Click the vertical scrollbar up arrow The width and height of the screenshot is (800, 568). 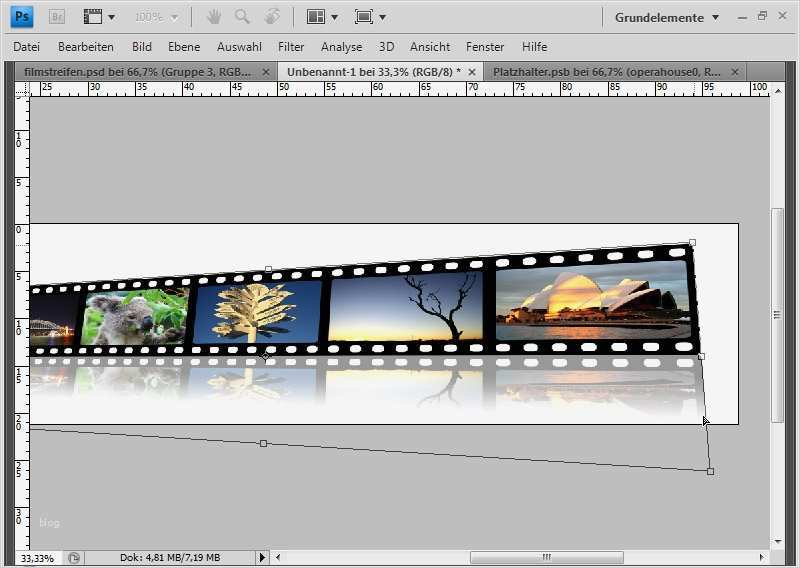coord(778,91)
